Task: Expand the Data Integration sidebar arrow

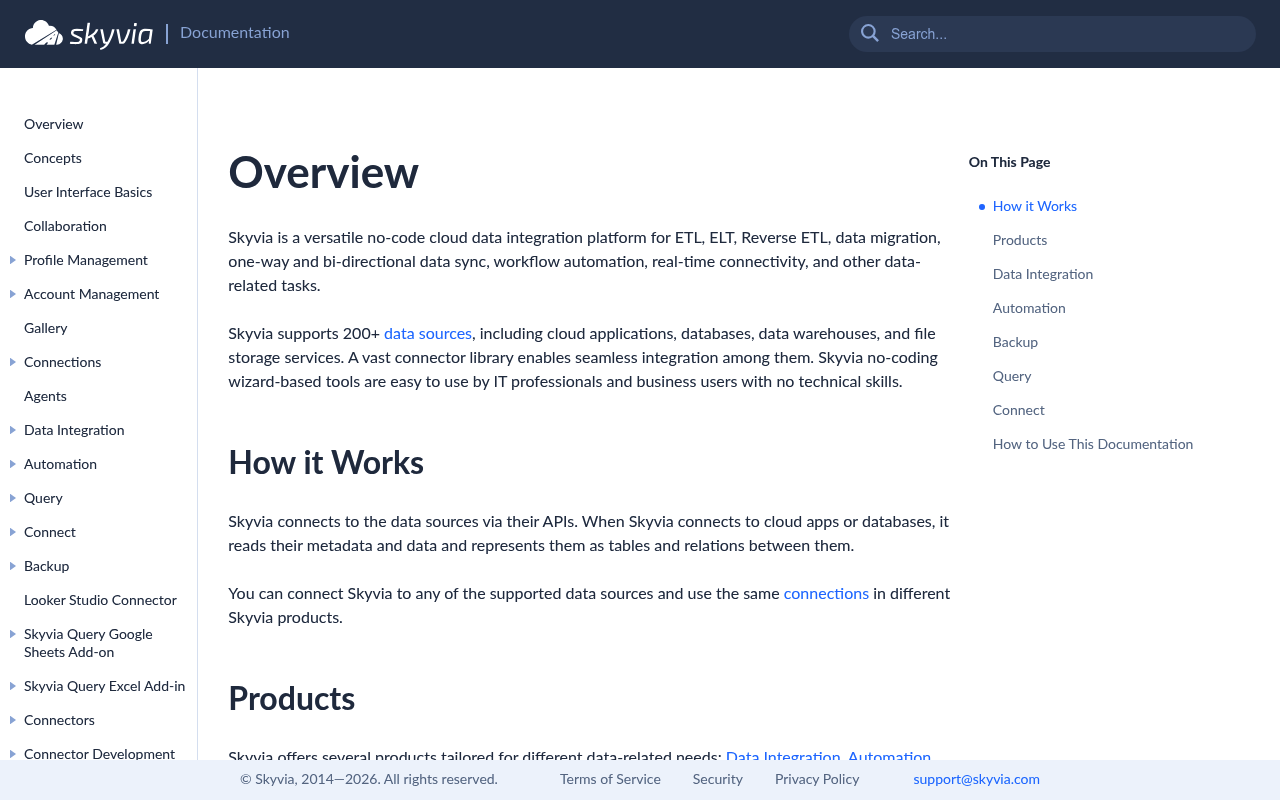Action: [x=13, y=430]
